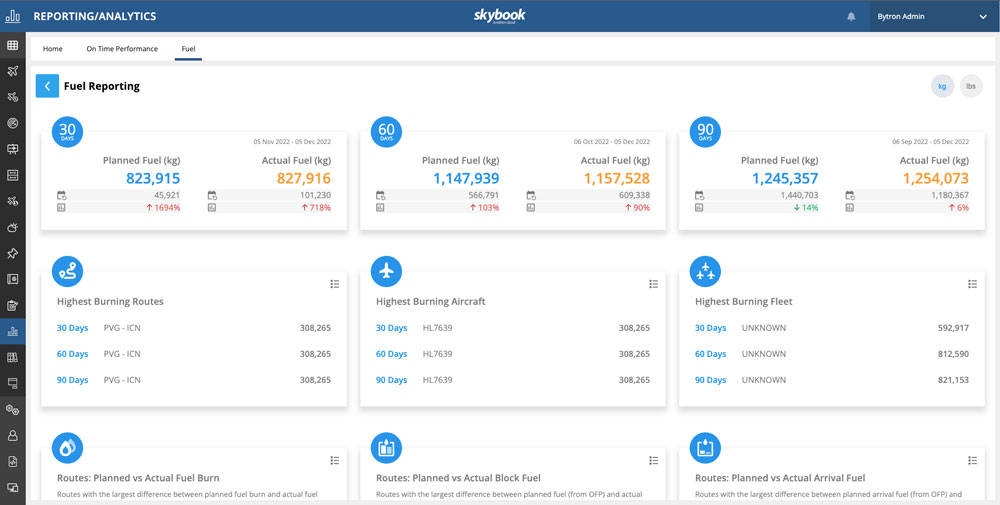Switch units to kg
The height and width of the screenshot is (505, 1000).
pyautogui.click(x=941, y=86)
